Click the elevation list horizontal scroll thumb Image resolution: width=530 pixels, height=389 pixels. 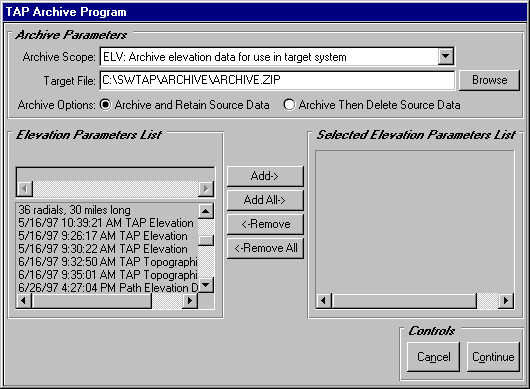pyautogui.click(x=92, y=300)
